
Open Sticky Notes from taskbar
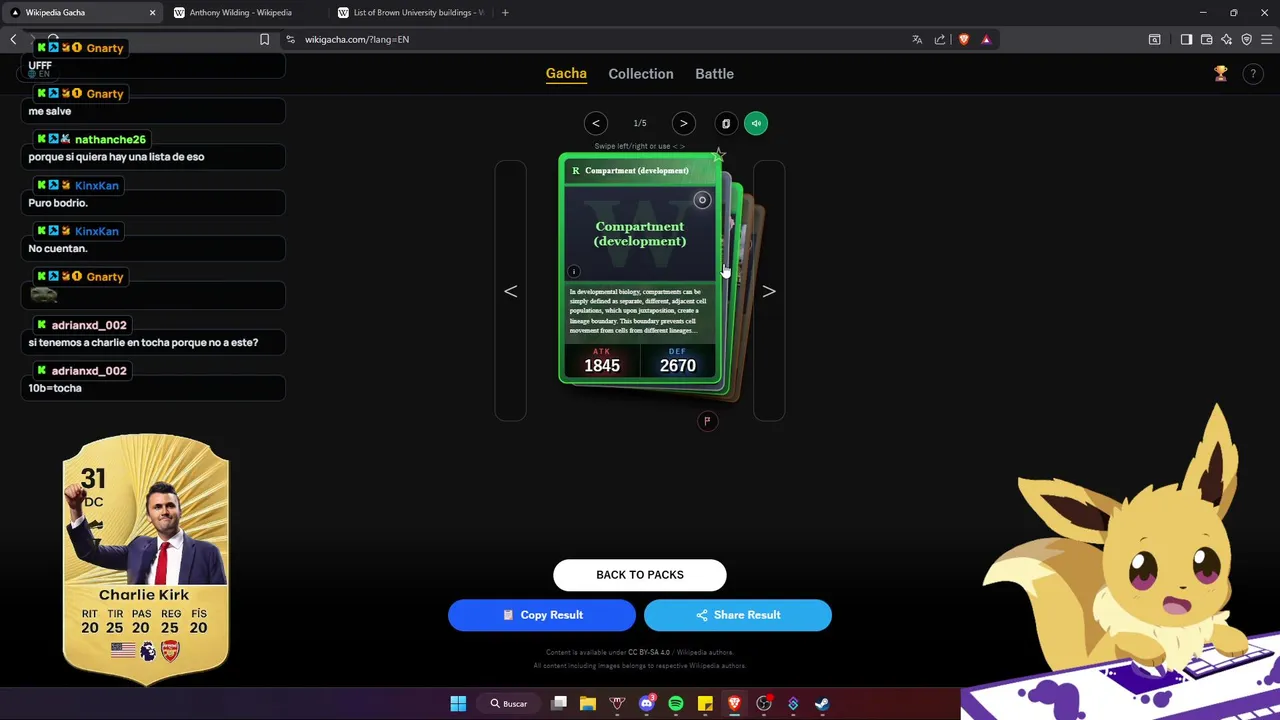pyautogui.click(x=705, y=703)
